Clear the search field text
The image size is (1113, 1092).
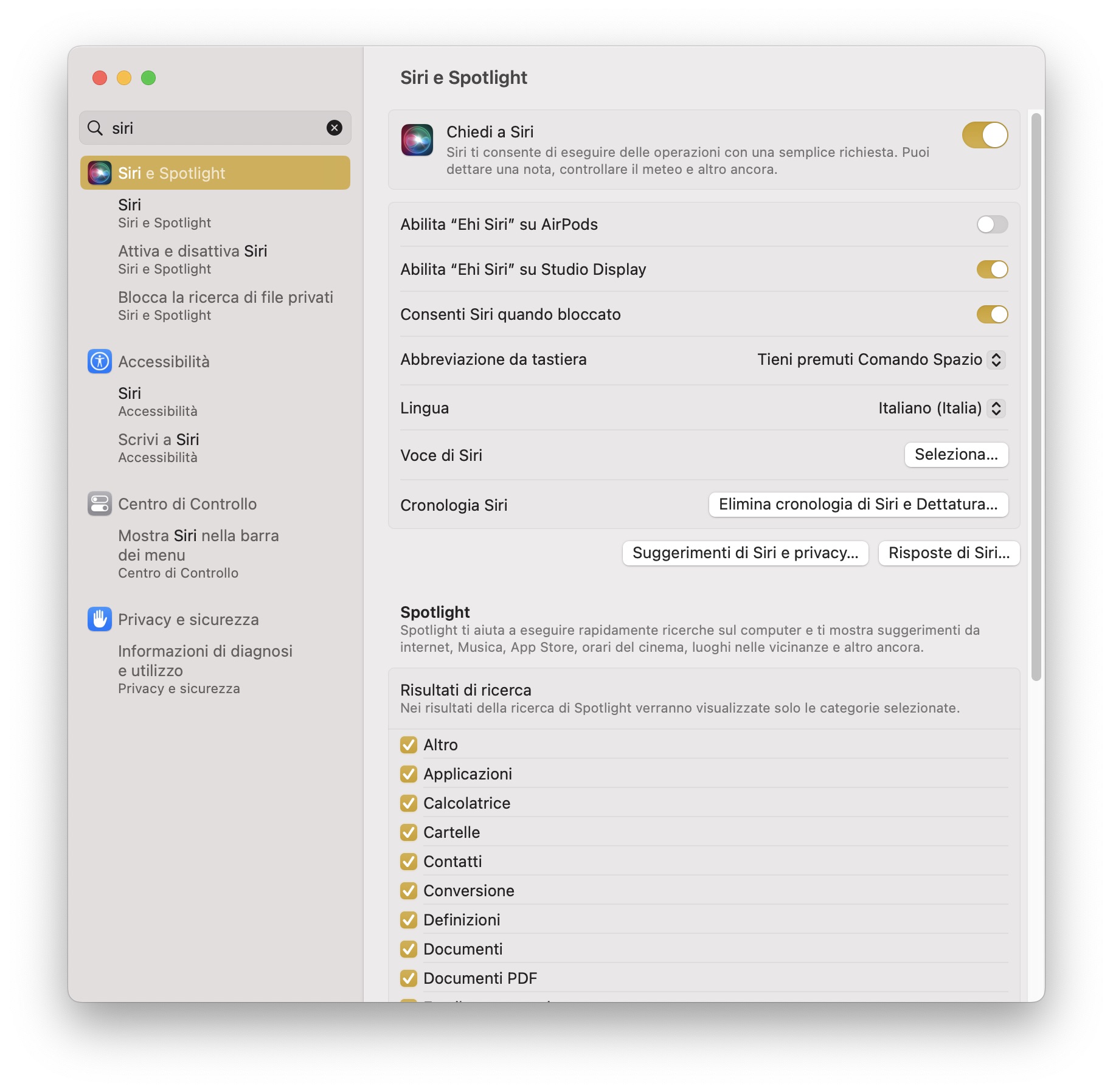335,128
